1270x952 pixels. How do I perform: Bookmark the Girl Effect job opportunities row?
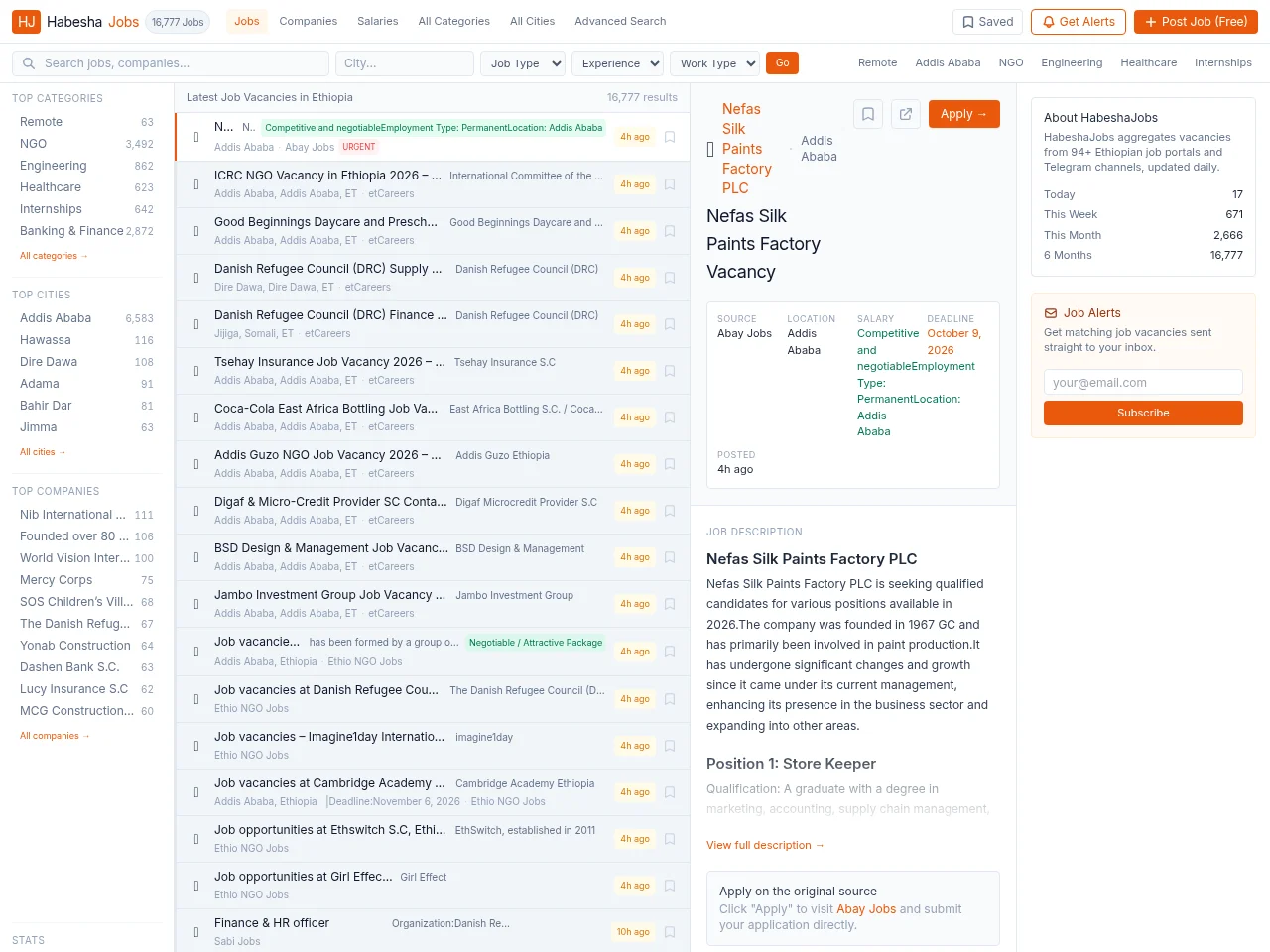(670, 886)
